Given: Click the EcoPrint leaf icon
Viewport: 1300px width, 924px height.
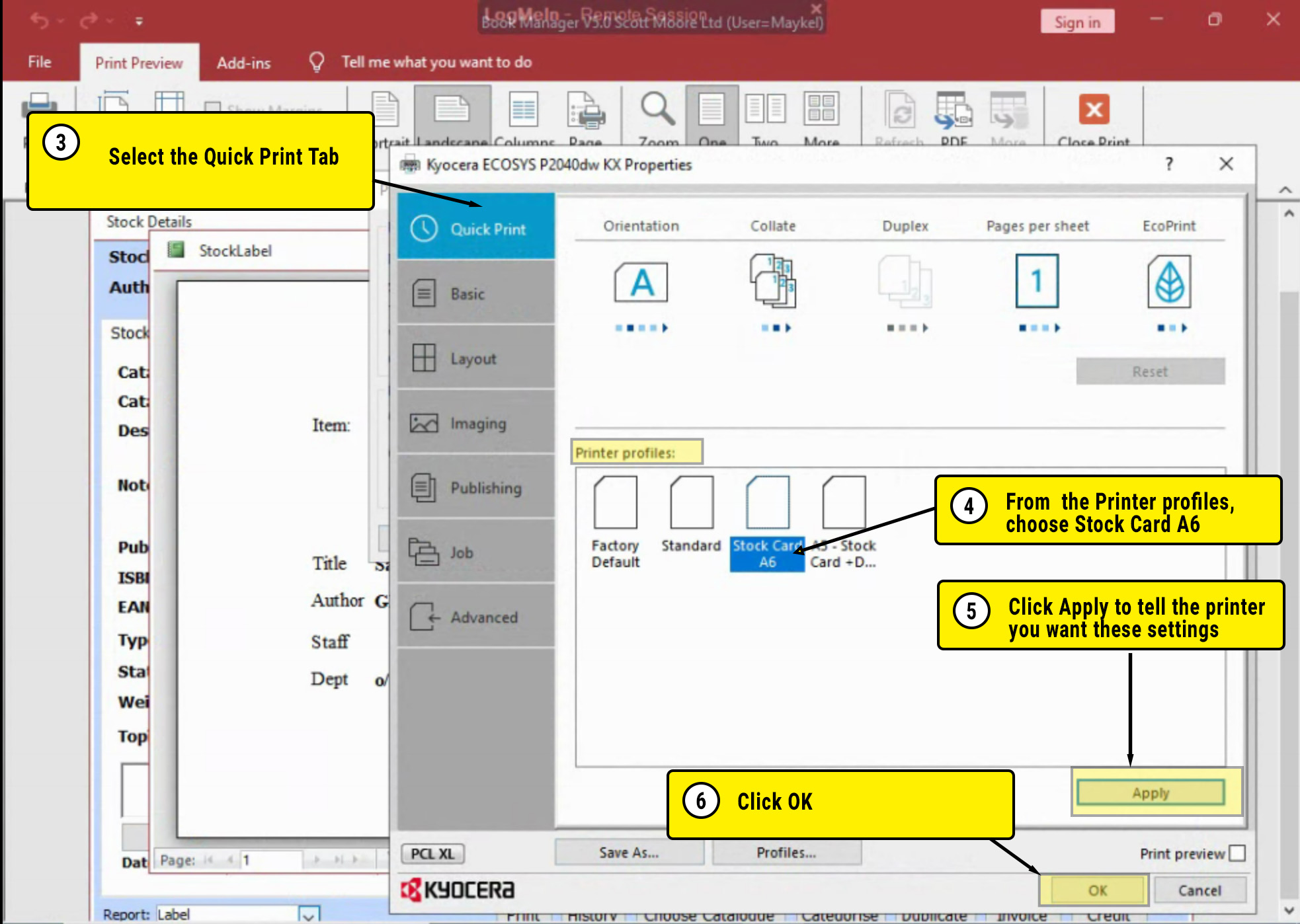Looking at the screenshot, I should [x=1169, y=282].
